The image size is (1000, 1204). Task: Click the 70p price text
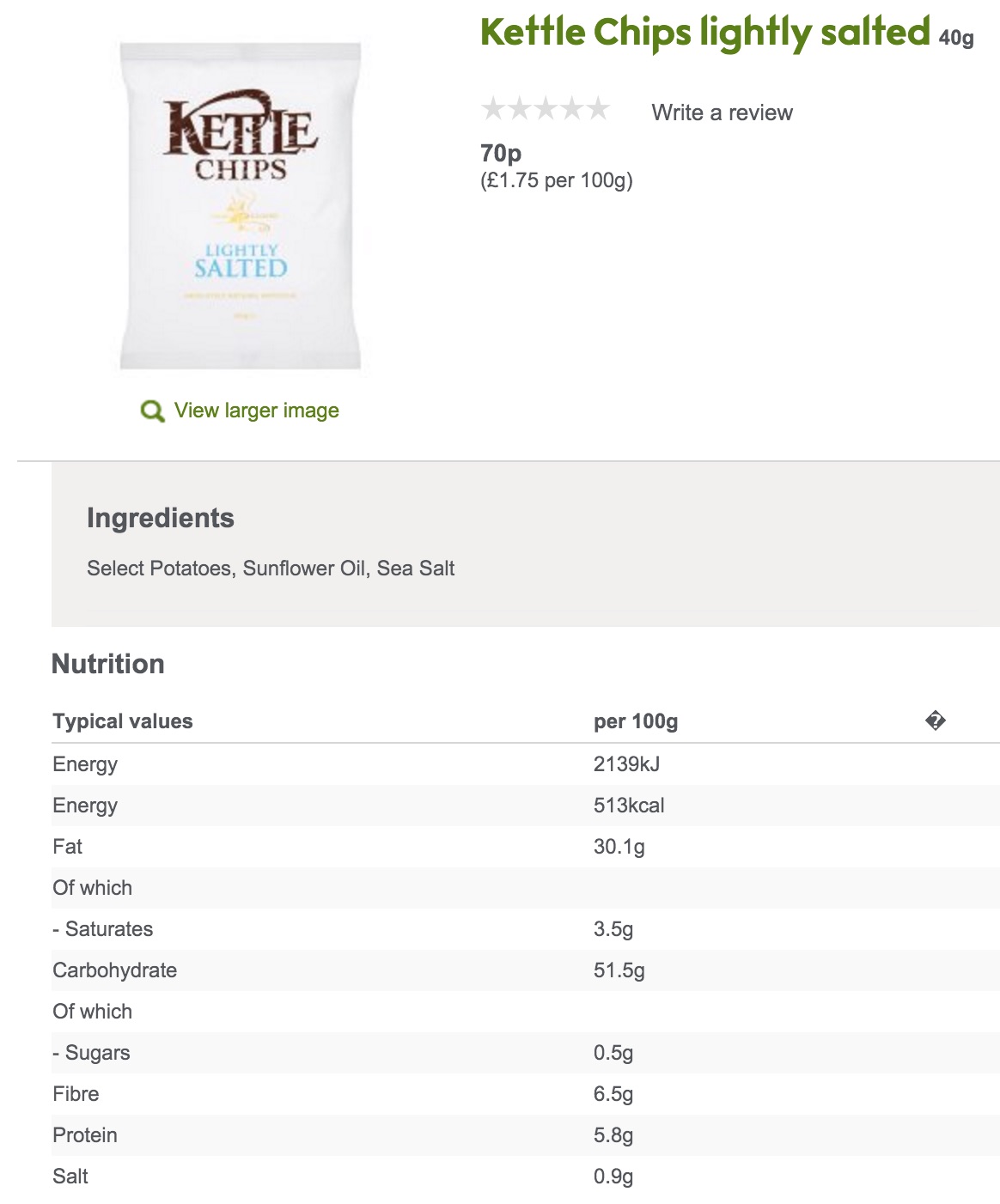[501, 153]
